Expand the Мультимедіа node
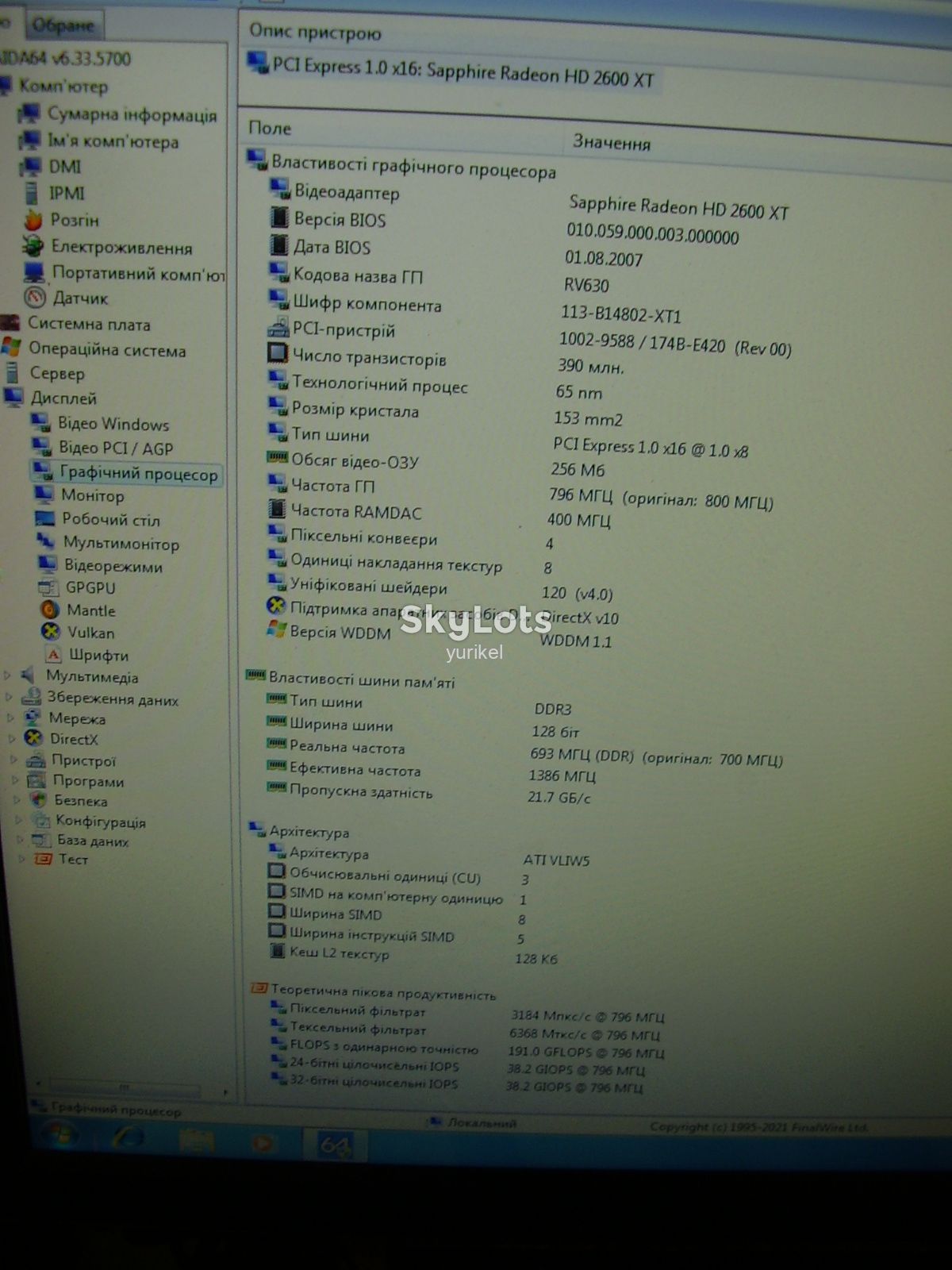The height and width of the screenshot is (1270, 952). [x=8, y=675]
